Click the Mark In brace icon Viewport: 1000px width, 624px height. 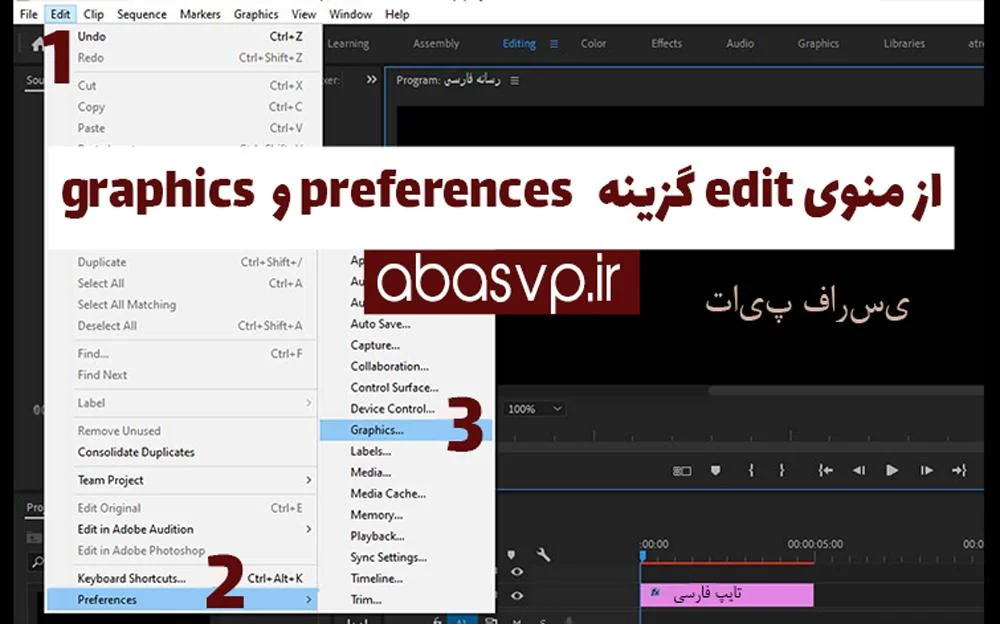pyautogui.click(x=751, y=470)
